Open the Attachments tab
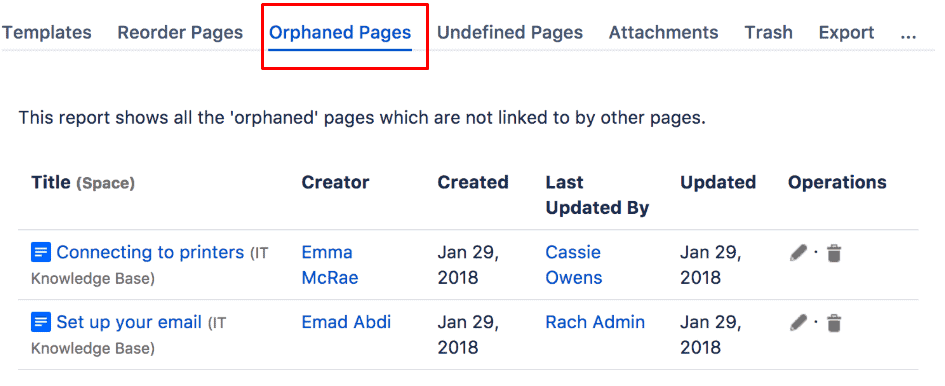Image resolution: width=945 pixels, height=386 pixels. (x=664, y=33)
